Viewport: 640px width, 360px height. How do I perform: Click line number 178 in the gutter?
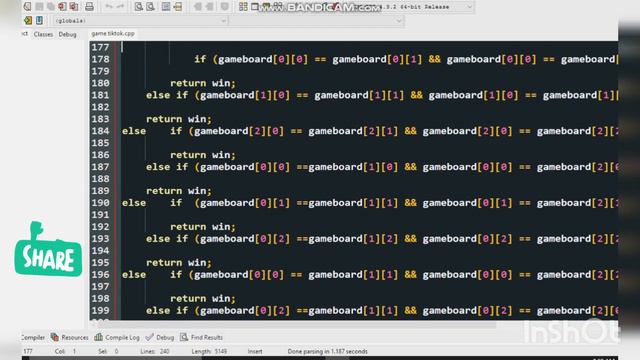pos(100,59)
